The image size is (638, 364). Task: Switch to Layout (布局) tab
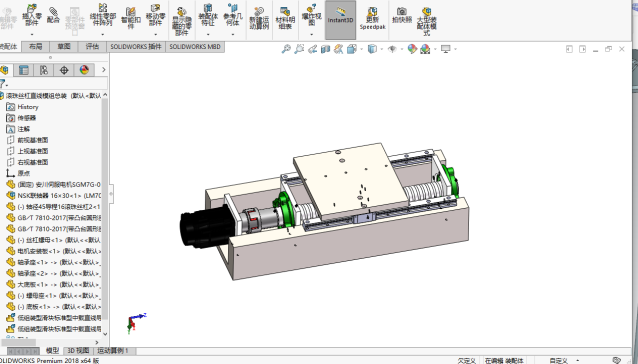tap(35, 47)
